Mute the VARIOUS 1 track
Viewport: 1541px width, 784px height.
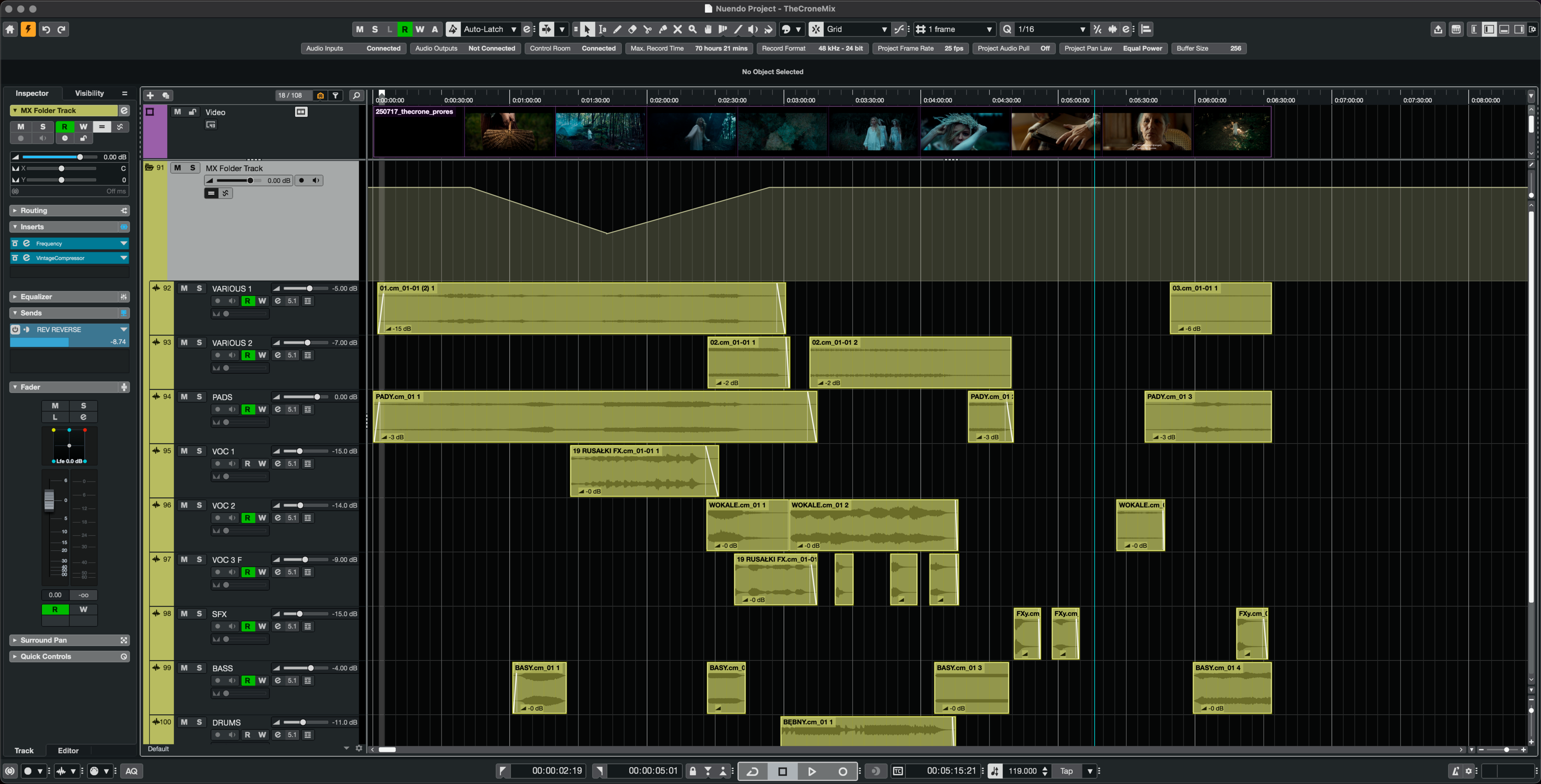(x=184, y=288)
